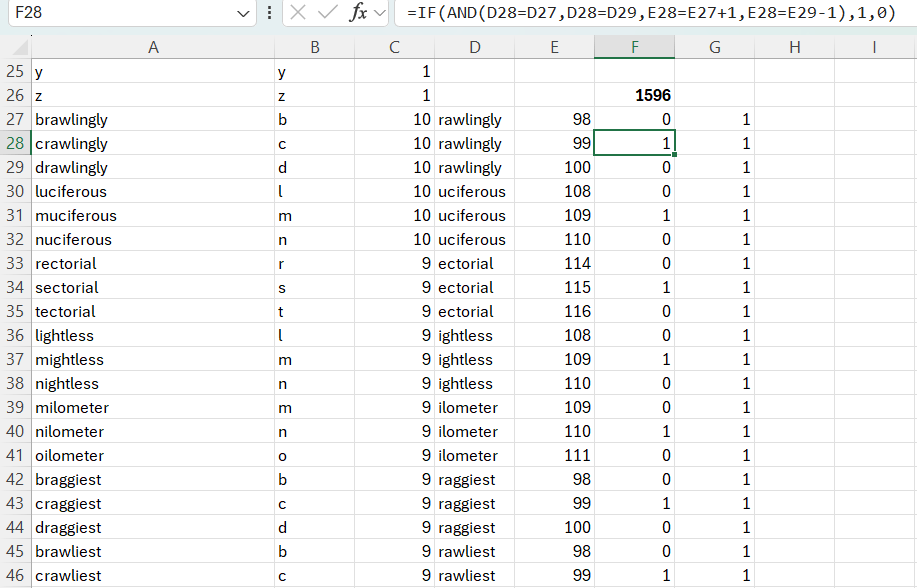917x588 pixels.
Task: Select row 28 header
Action: click(15, 143)
